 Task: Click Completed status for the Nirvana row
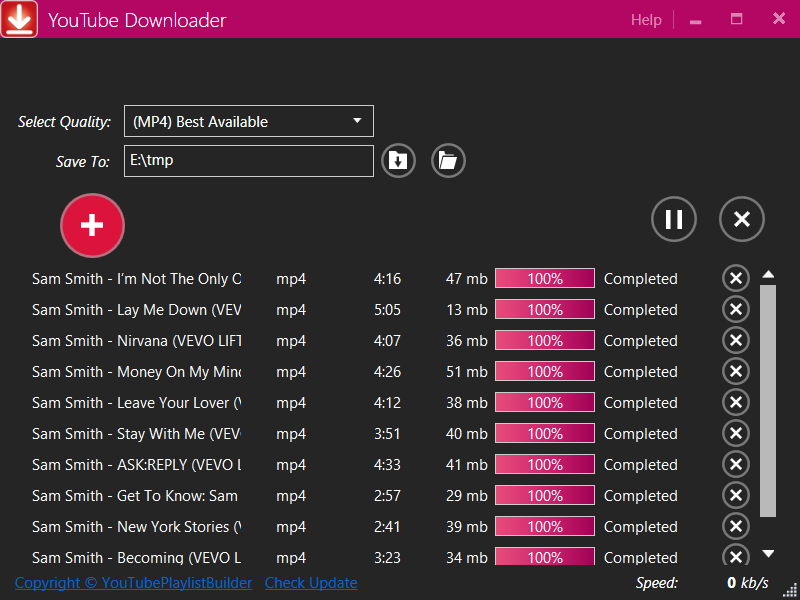[641, 341]
